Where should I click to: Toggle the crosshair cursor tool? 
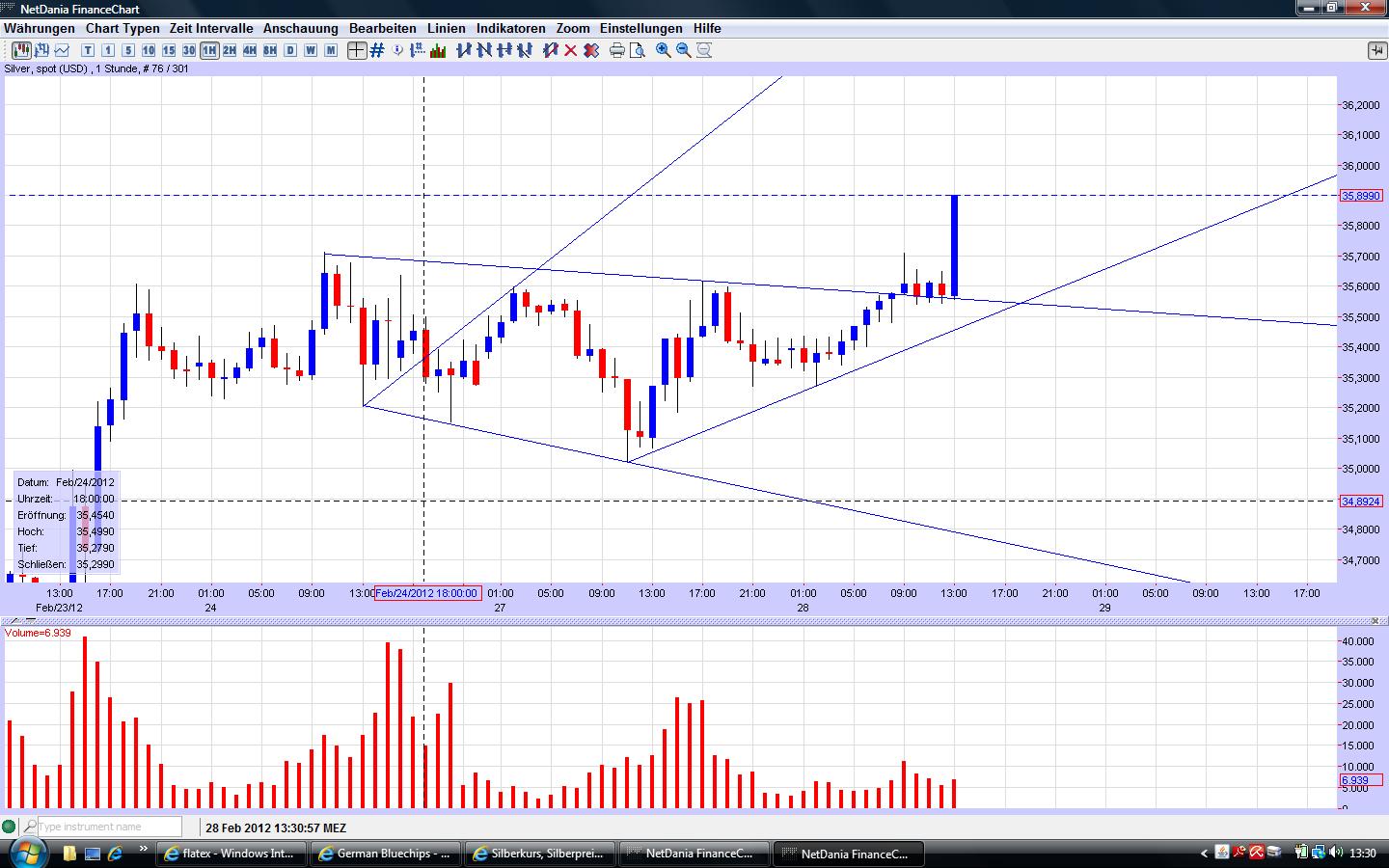(357, 50)
